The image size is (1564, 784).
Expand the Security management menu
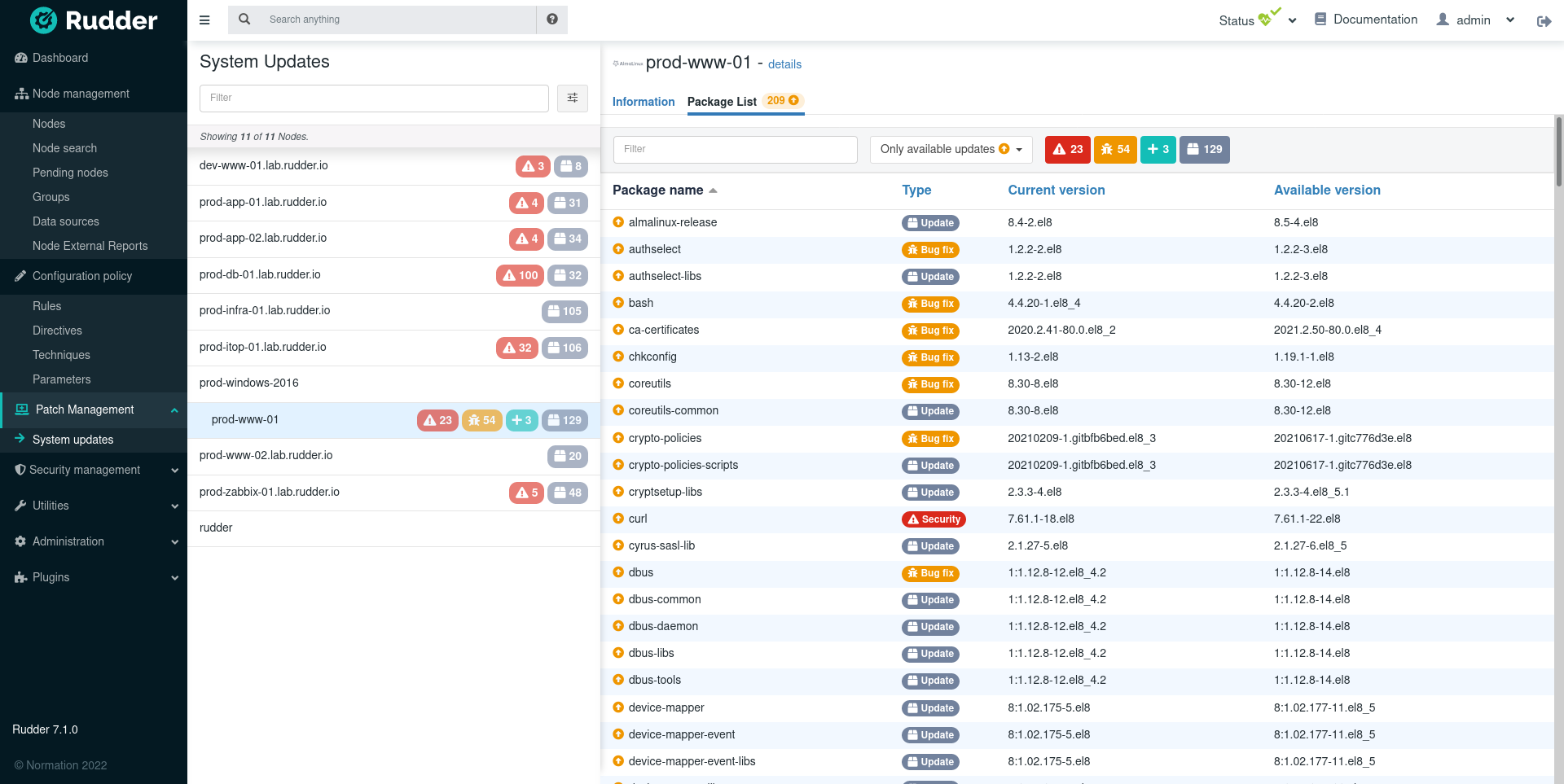[x=94, y=470]
